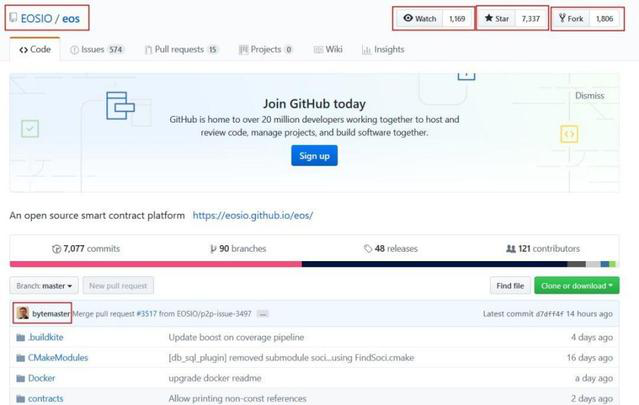Open the EOSIO organization link
The height and width of the screenshot is (405, 639).
pos(36,18)
